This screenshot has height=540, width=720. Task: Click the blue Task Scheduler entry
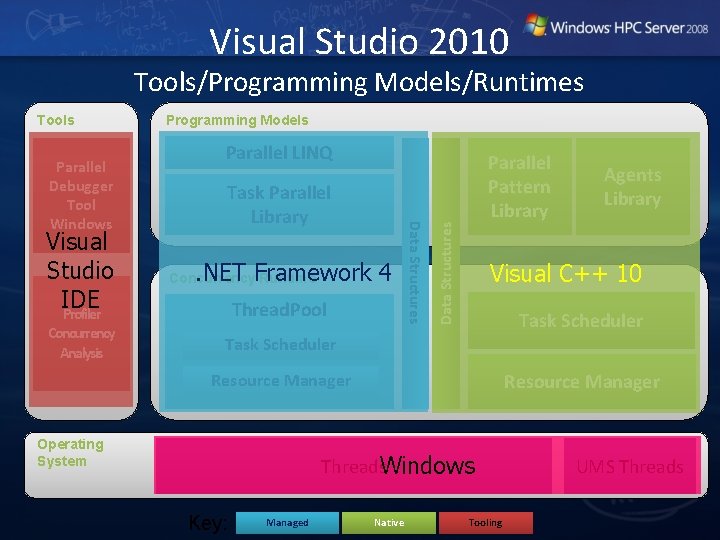(x=280, y=344)
